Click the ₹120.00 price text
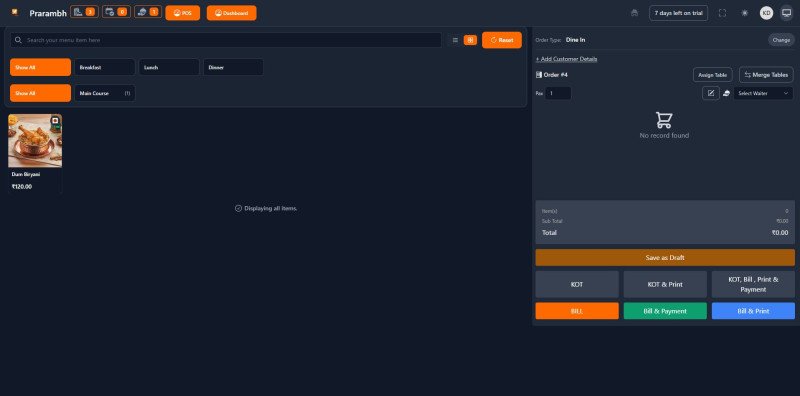This screenshot has height=396, width=800. click(22, 187)
